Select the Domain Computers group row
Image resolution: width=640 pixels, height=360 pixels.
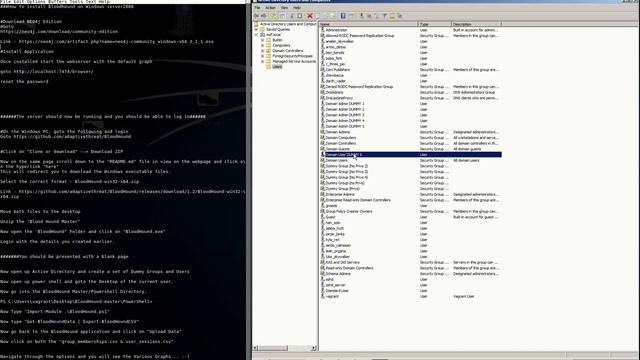410,138
